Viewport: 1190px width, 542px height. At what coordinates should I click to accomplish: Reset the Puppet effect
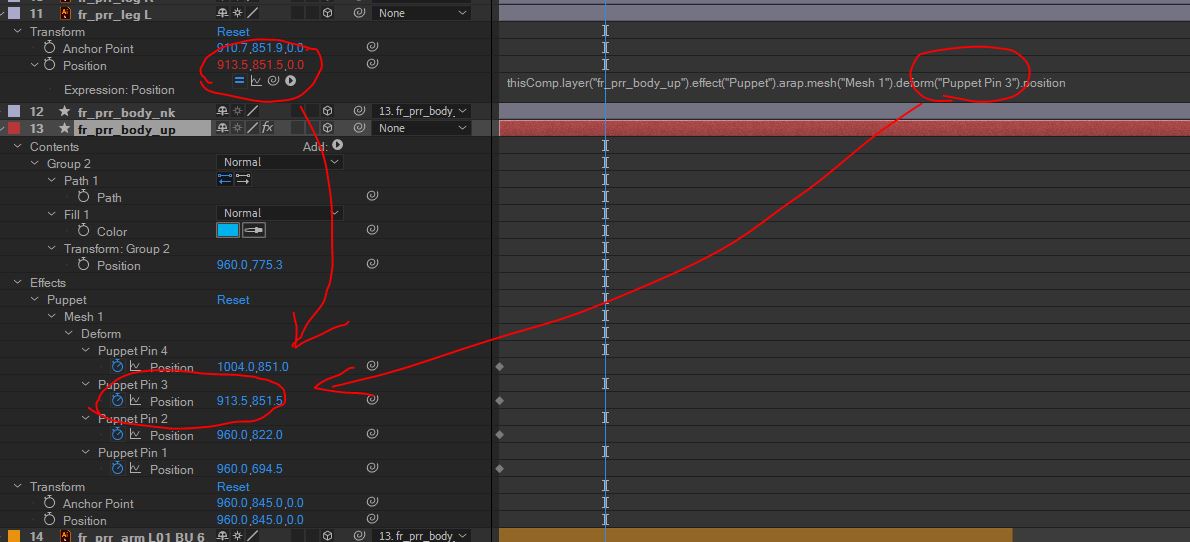(x=233, y=300)
